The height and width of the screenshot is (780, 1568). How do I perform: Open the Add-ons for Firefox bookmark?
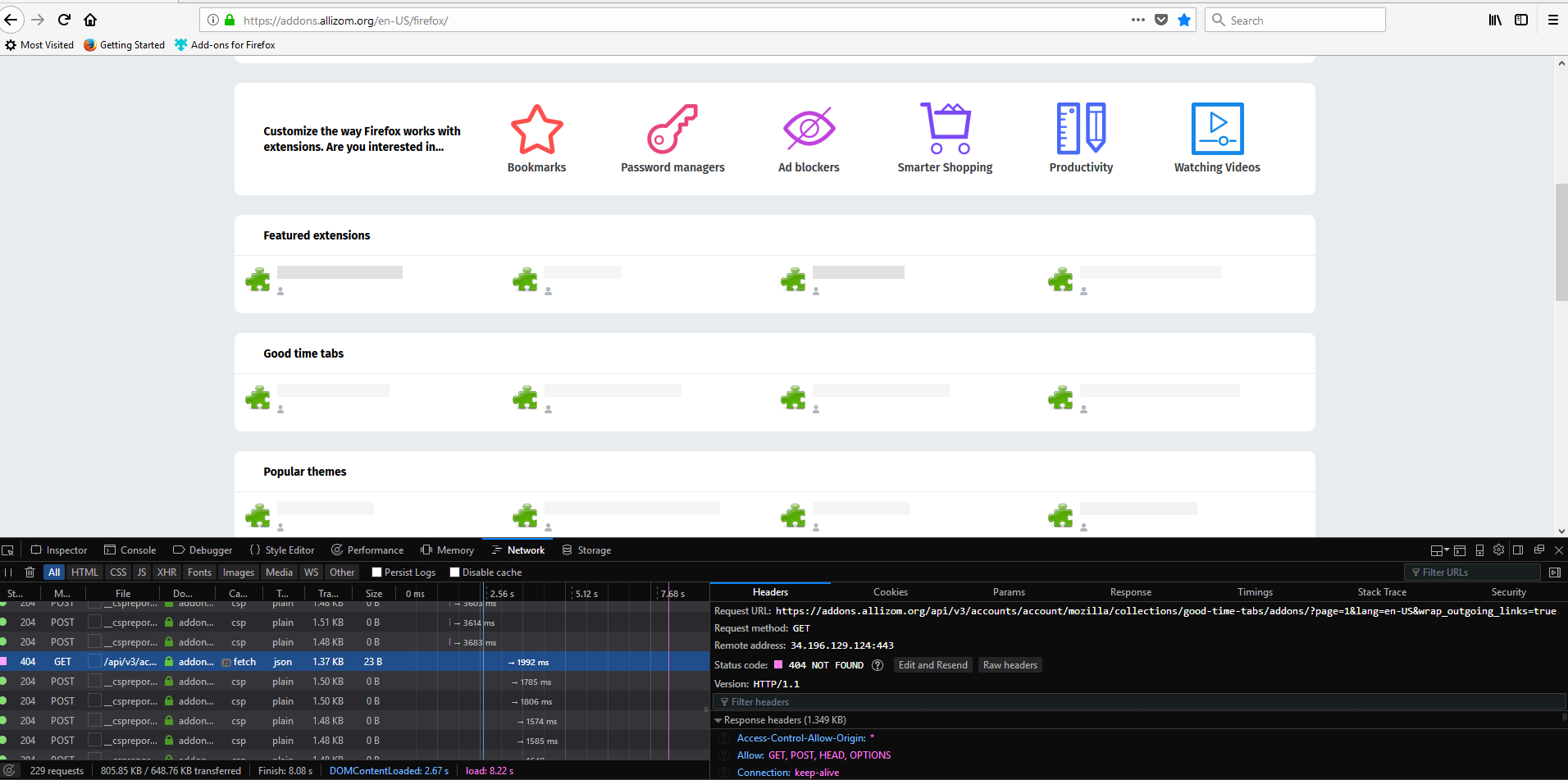[226, 45]
